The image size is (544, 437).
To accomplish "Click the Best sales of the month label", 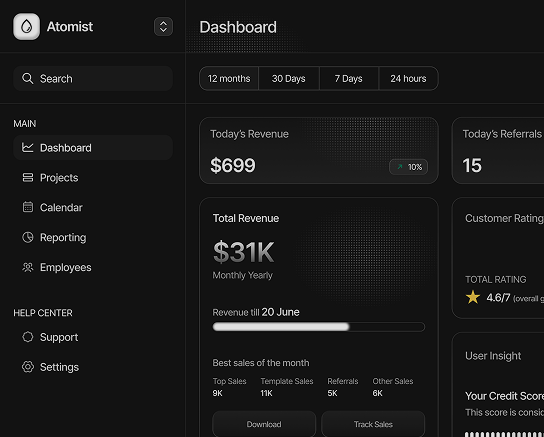I will point(261,363).
